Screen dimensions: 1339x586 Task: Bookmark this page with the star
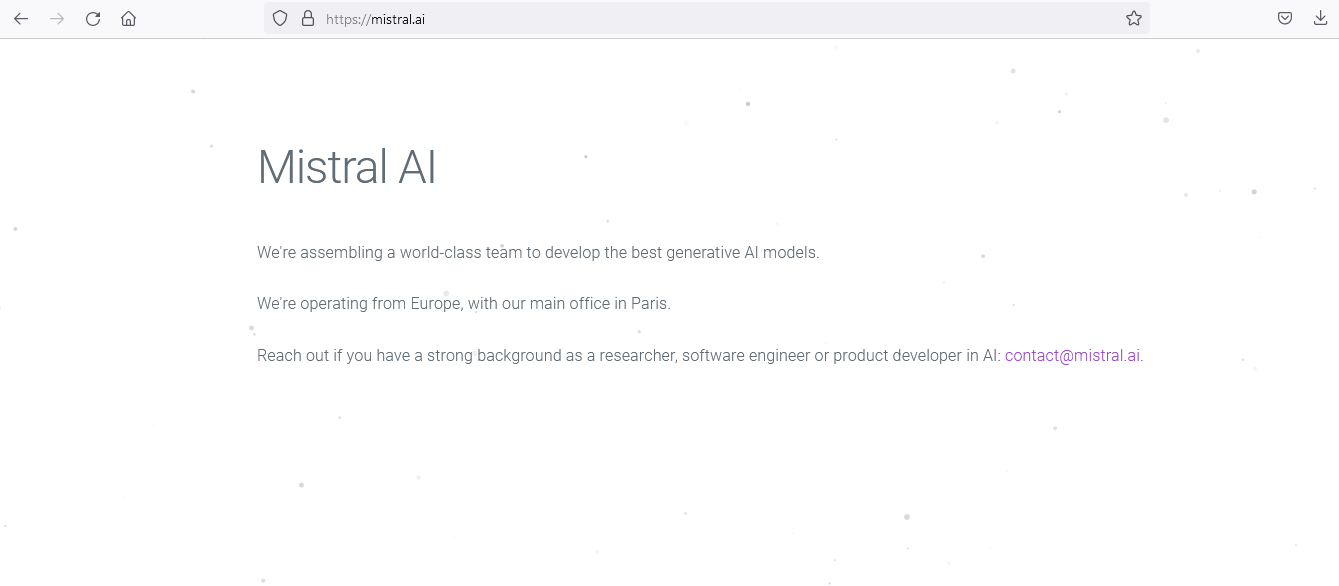(x=1134, y=18)
